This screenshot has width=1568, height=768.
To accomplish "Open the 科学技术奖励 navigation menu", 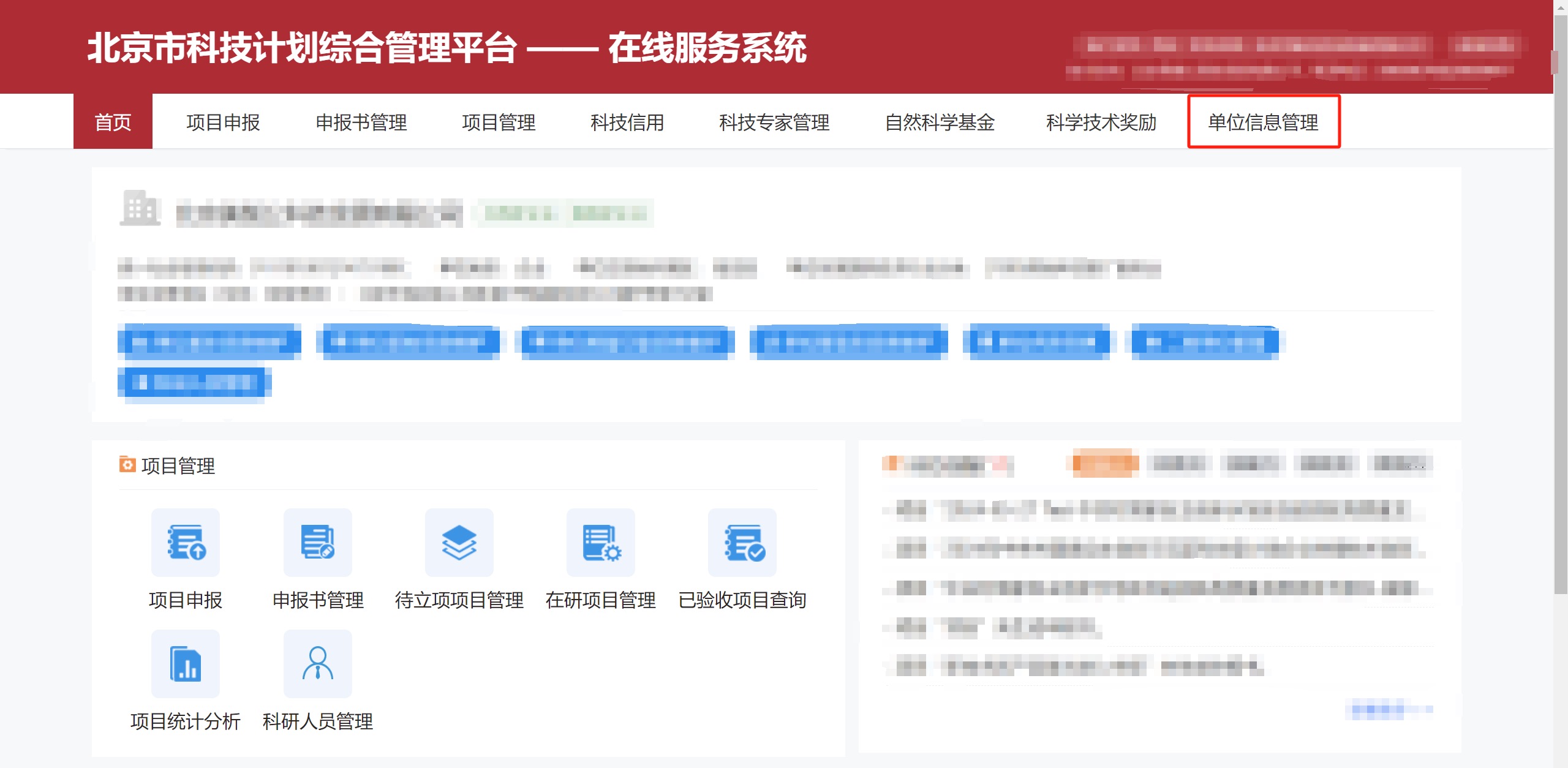I will (1101, 122).
